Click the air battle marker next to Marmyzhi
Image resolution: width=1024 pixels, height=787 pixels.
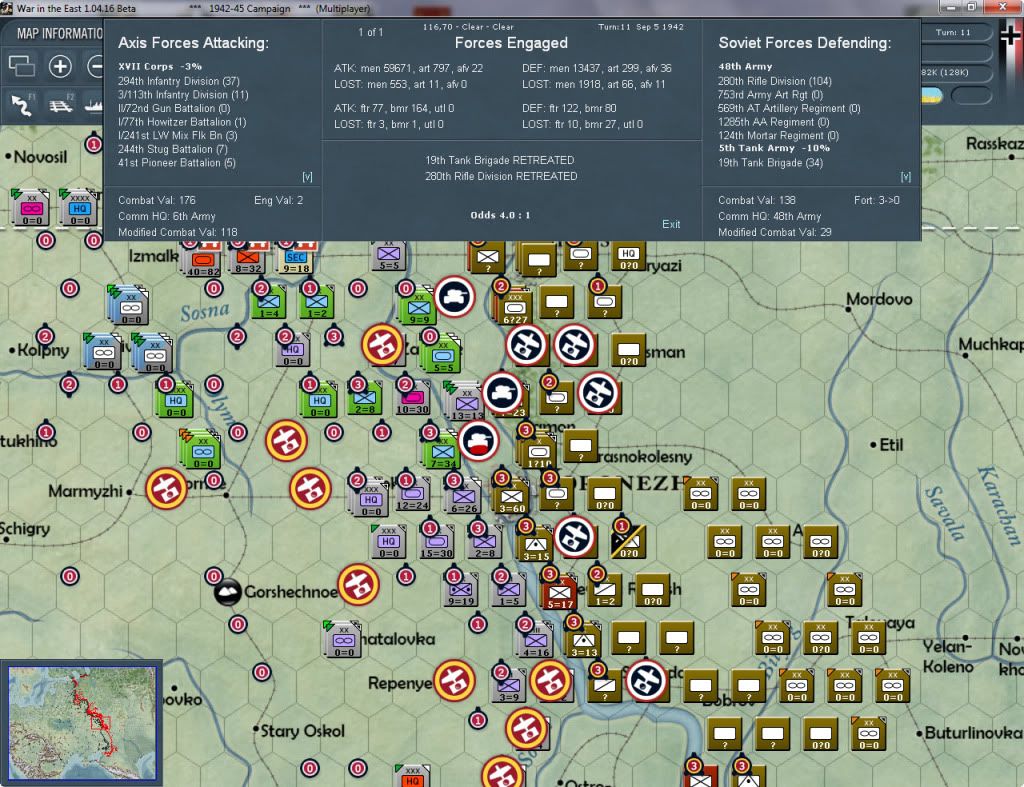point(166,489)
